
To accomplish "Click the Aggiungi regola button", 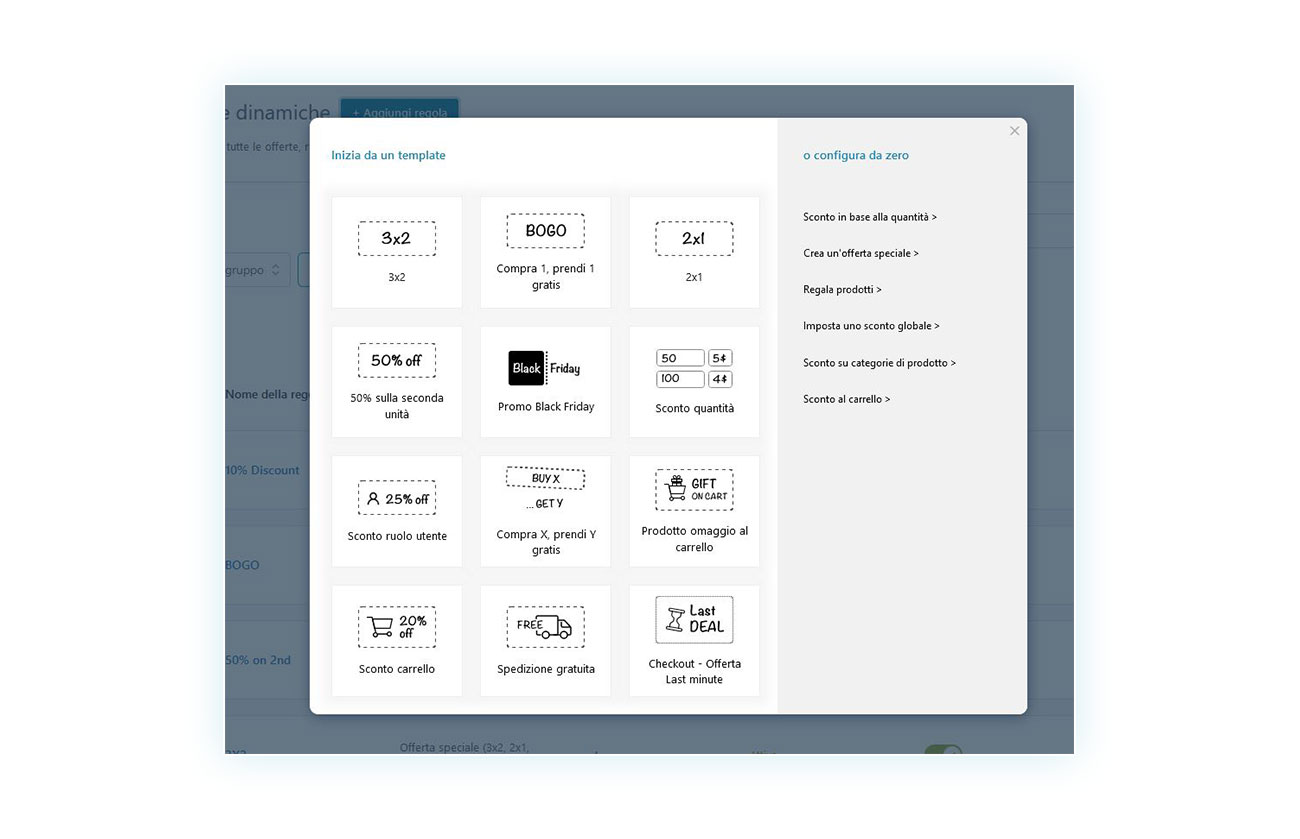I will (399, 112).
